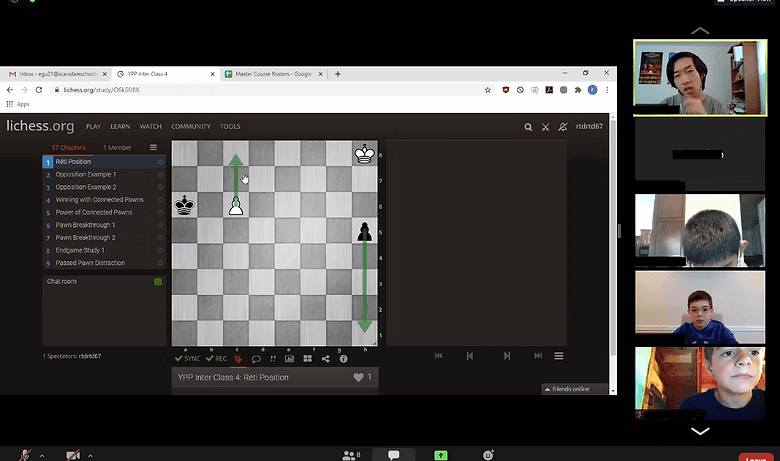Switch to the 1 Member tab
This screenshot has width=780, height=461.
tap(117, 148)
